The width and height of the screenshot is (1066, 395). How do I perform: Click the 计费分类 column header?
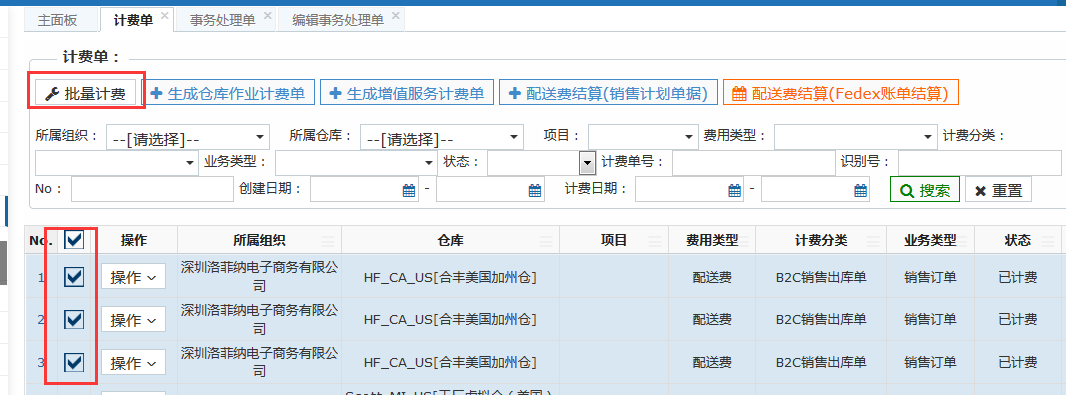tap(821, 240)
